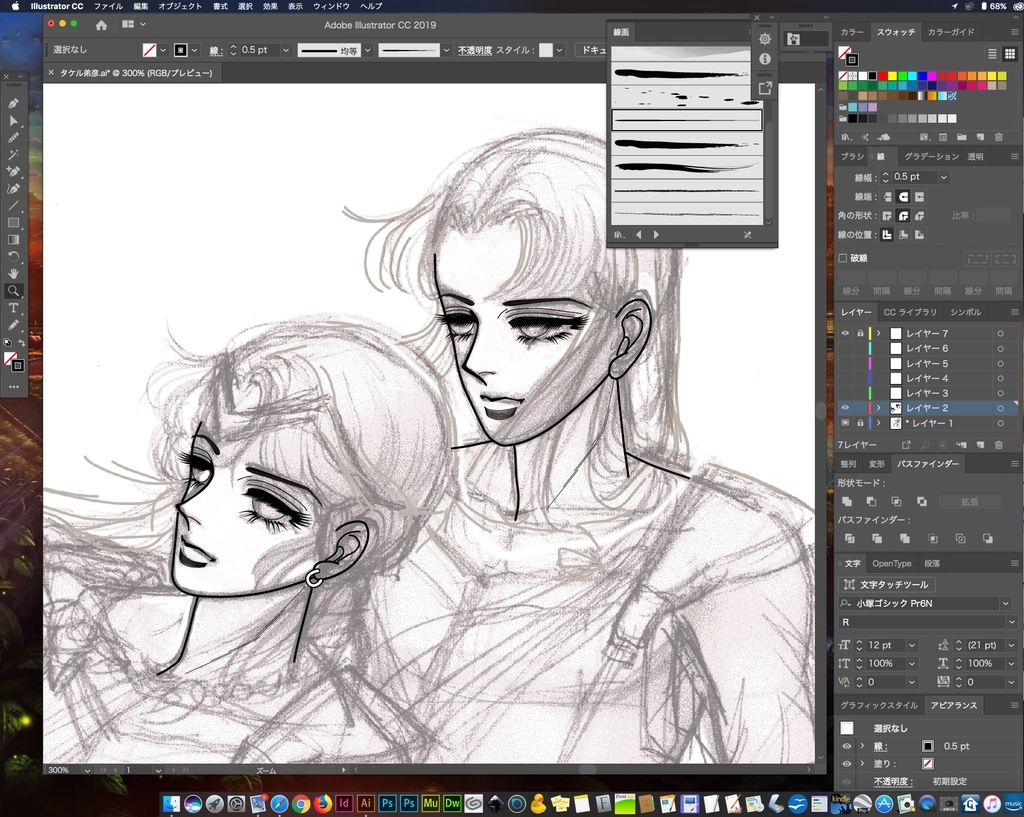Open the ファイル menu
Viewport: 1024px width, 817px height.
[108, 6]
